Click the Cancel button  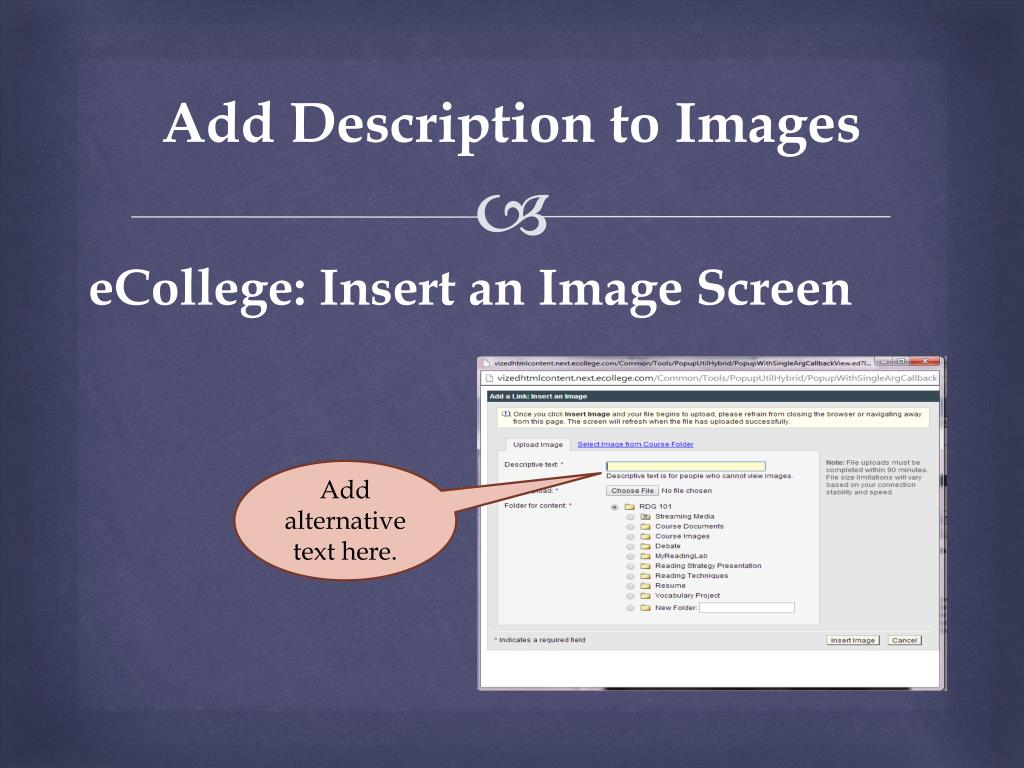(904, 640)
